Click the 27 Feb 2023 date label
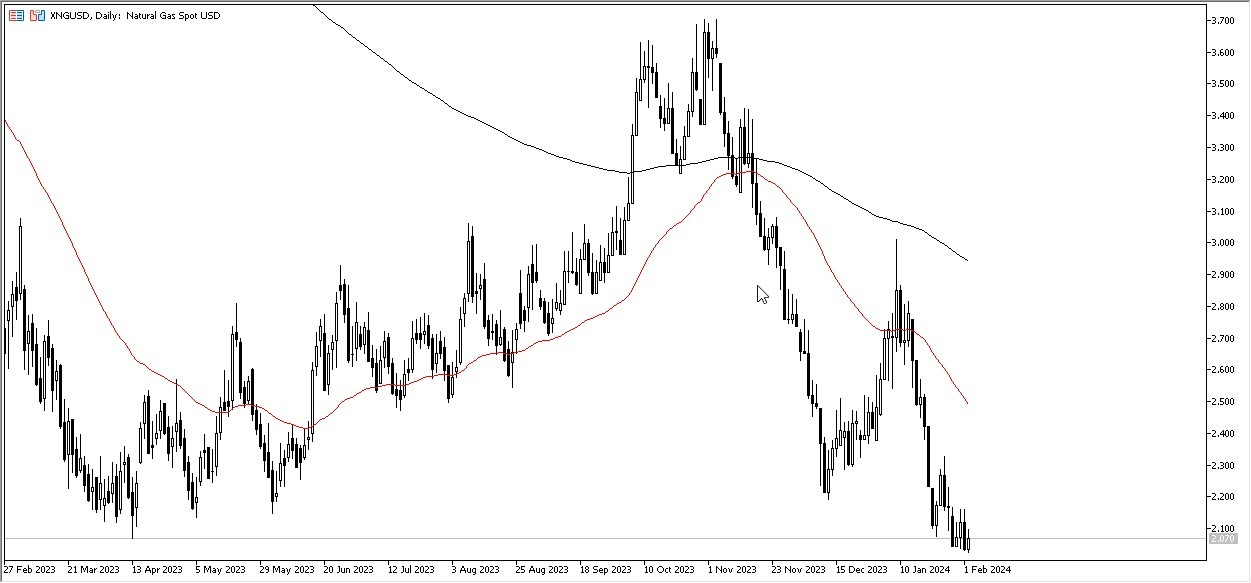The image size is (1251, 583). point(28,567)
